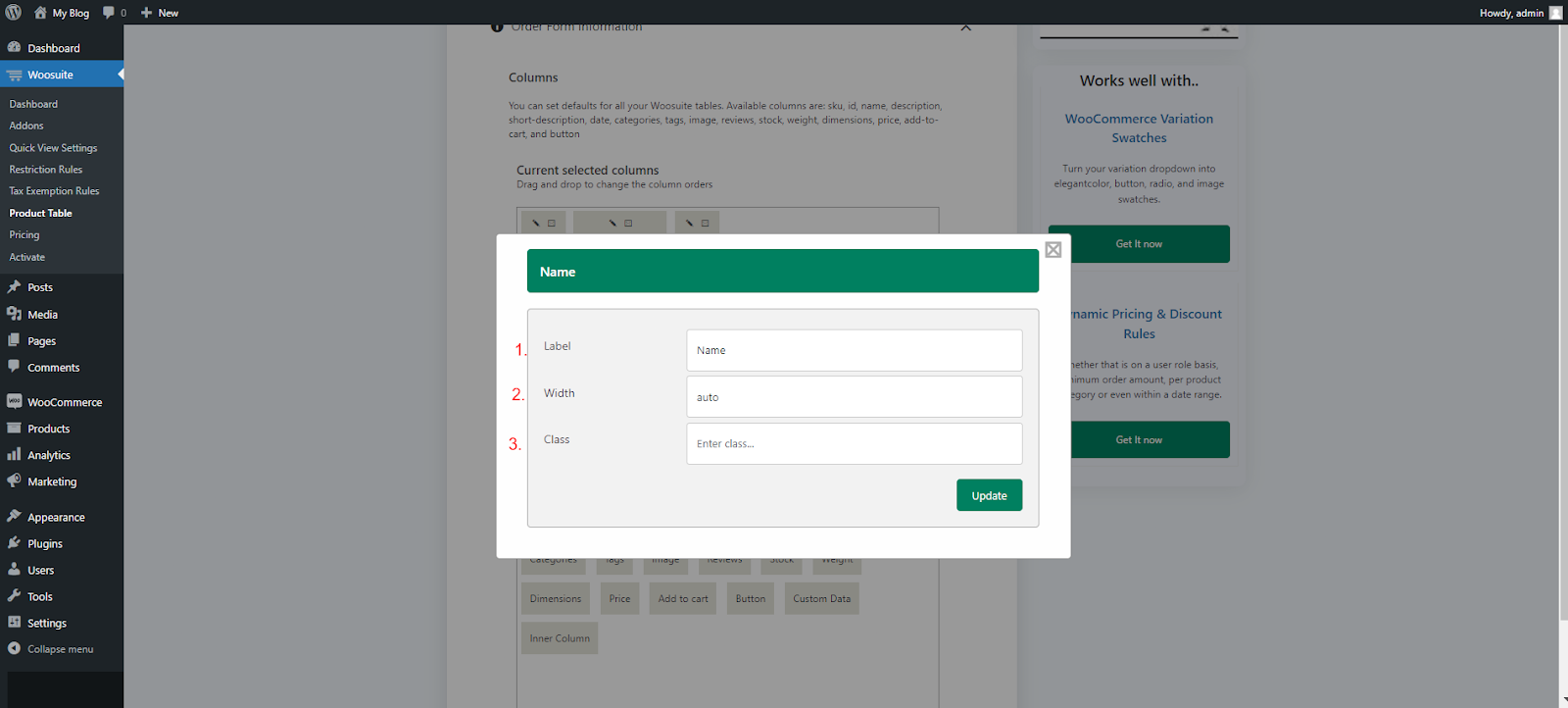Click the WordPress logo icon
Viewport: 1568px width, 708px height.
click(14, 13)
